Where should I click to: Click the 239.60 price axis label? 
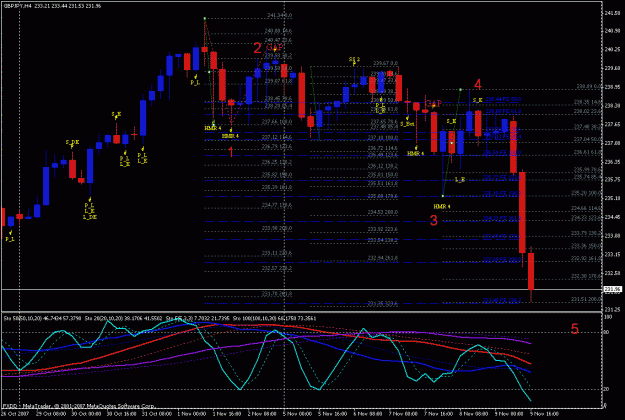point(612,68)
